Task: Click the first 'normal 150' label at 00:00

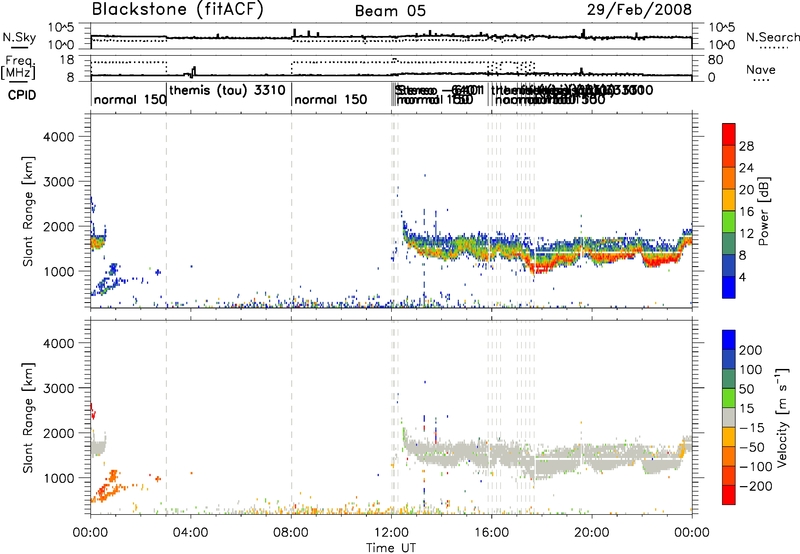Action: (x=130, y=99)
